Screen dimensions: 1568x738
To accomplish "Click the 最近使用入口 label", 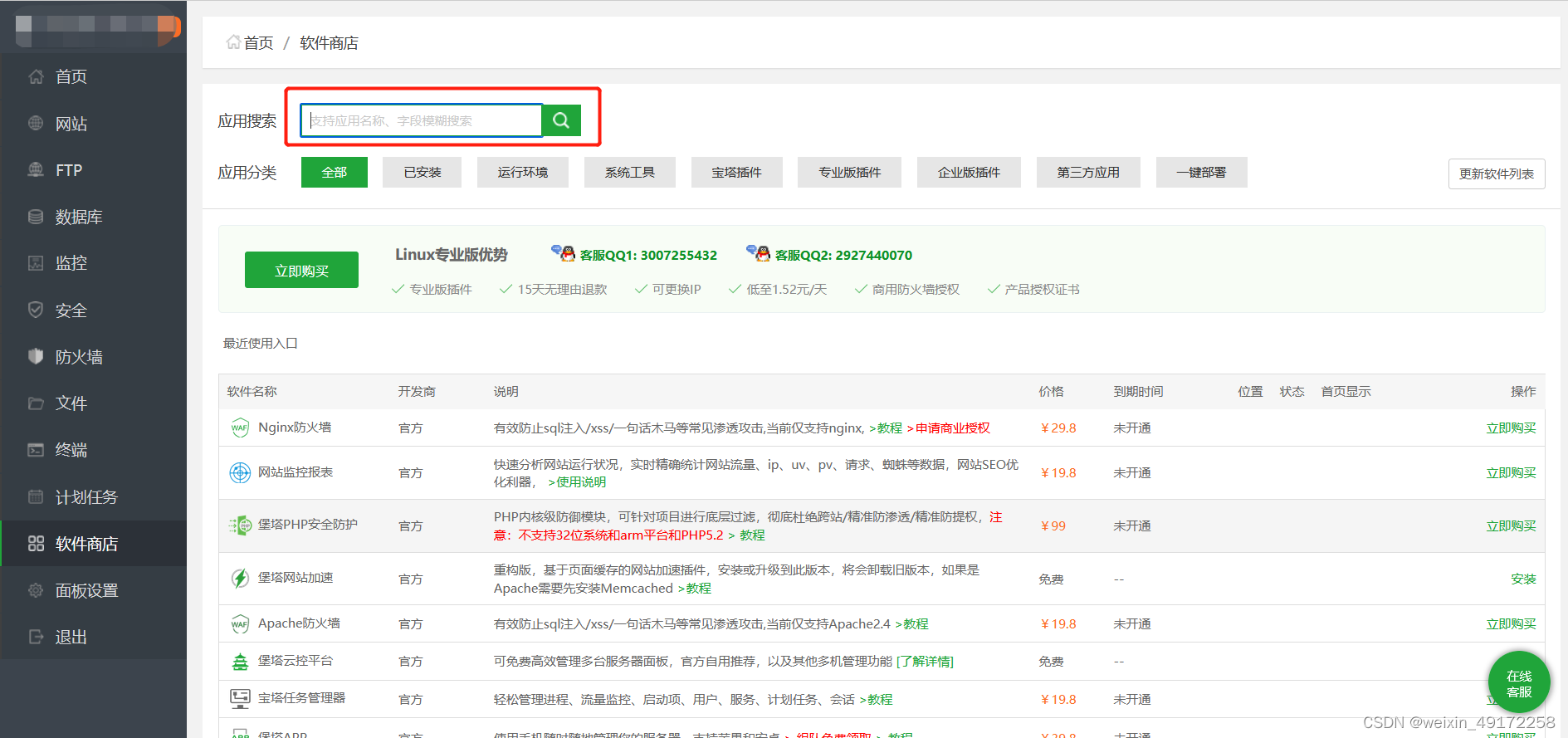I will [x=261, y=344].
